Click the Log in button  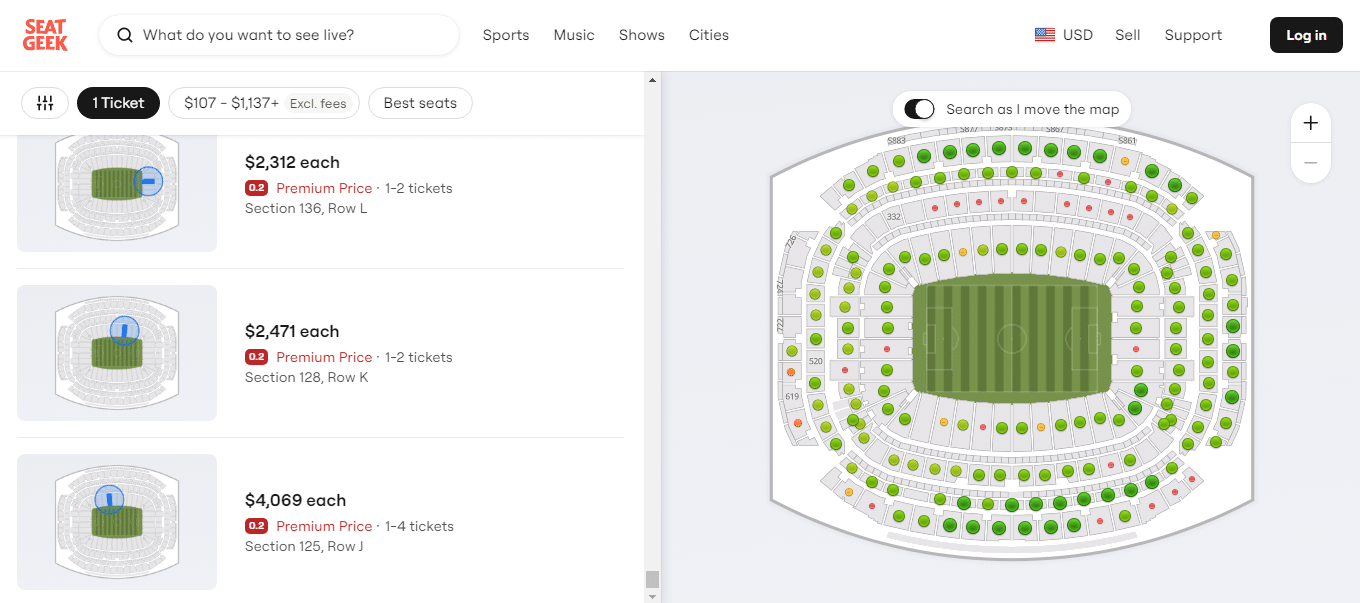click(x=1306, y=35)
